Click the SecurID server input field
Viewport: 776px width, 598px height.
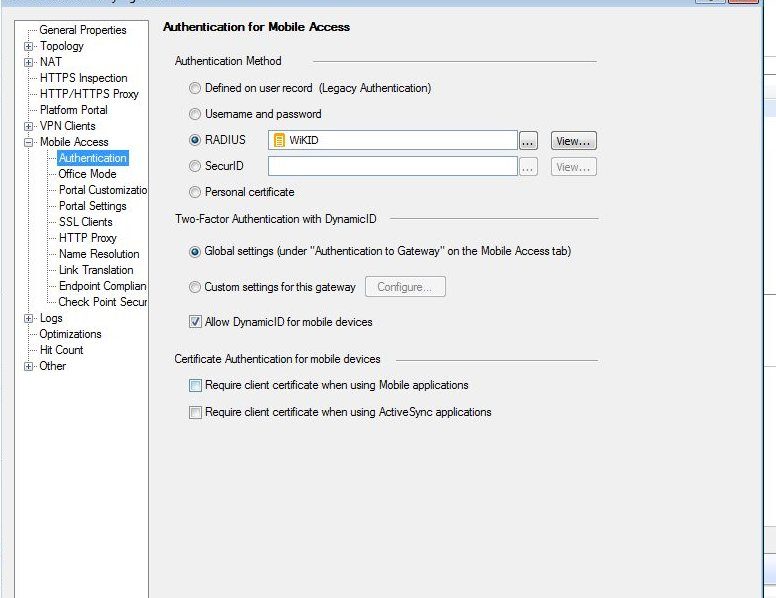[393, 166]
